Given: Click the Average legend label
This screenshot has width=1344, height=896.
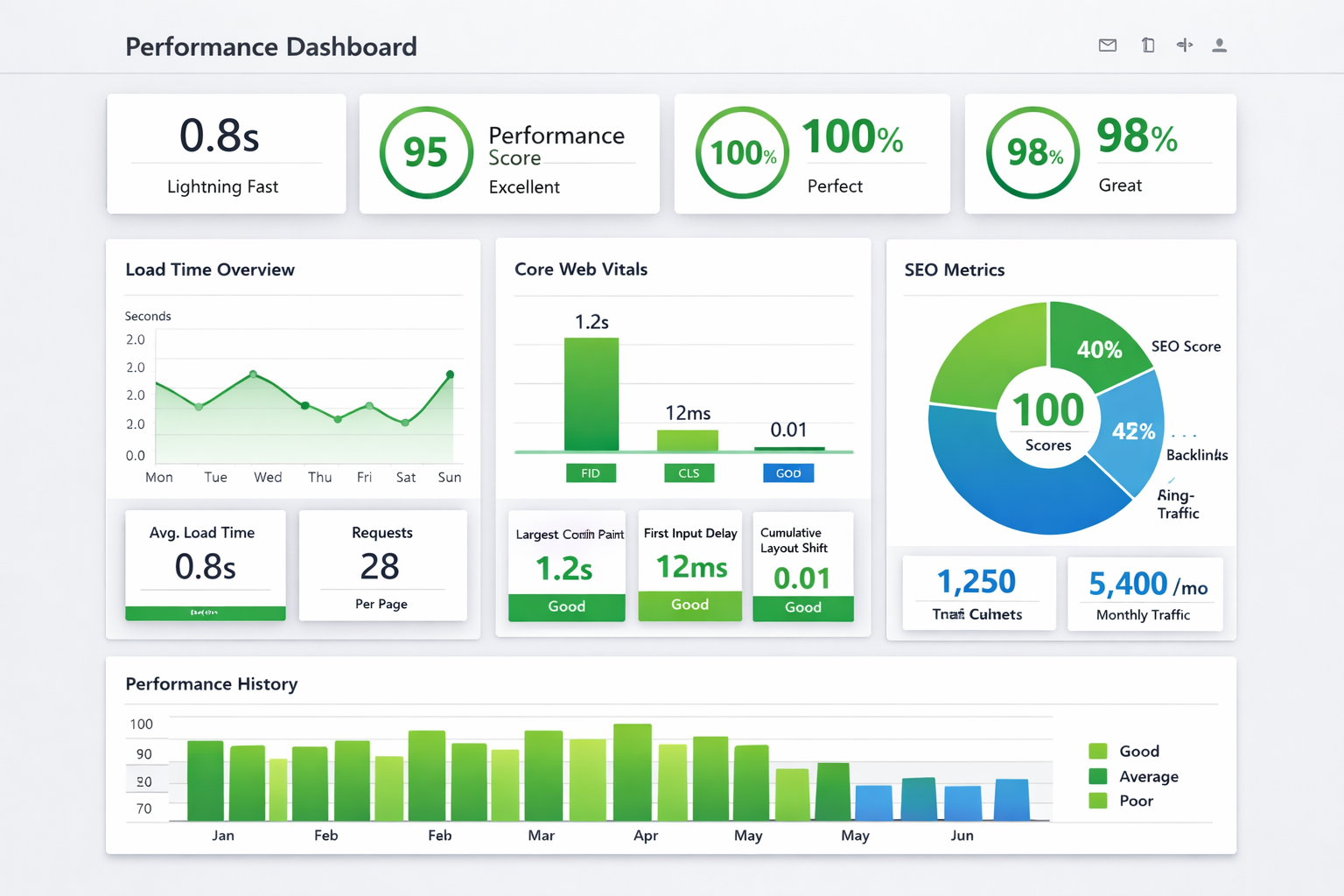Looking at the screenshot, I should coord(1149,777).
